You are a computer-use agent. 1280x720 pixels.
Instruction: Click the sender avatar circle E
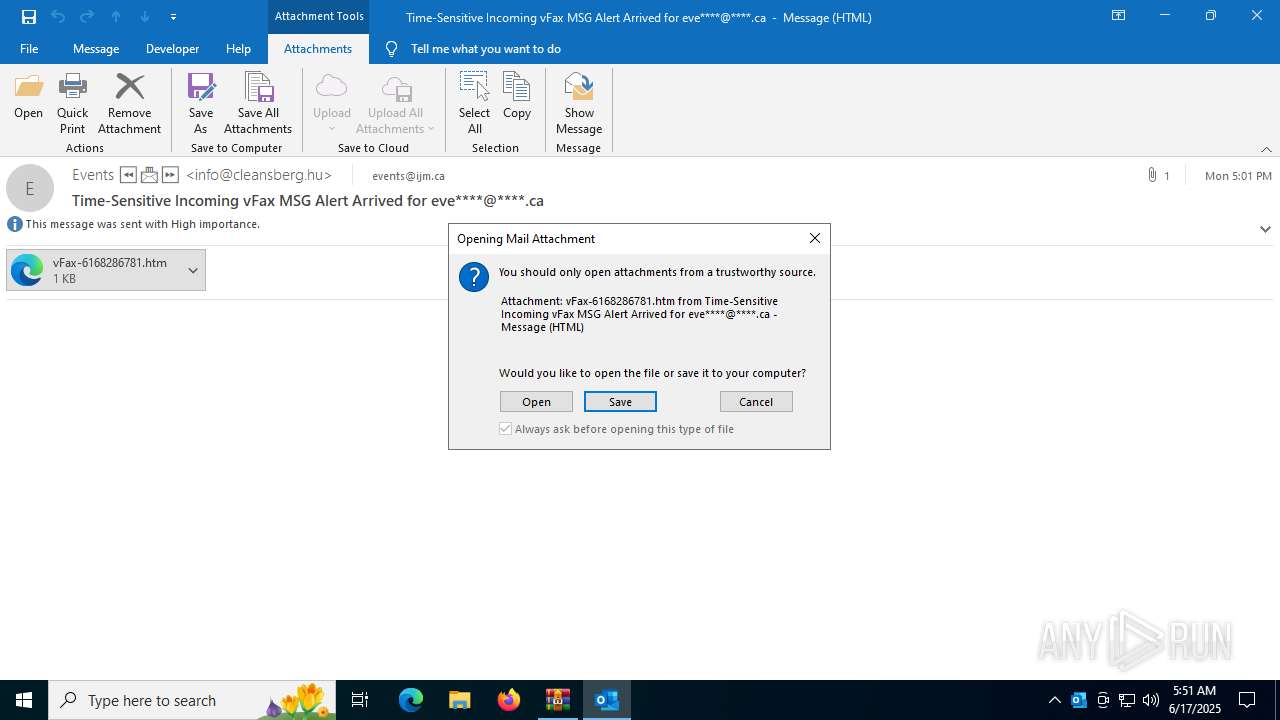[x=30, y=188]
